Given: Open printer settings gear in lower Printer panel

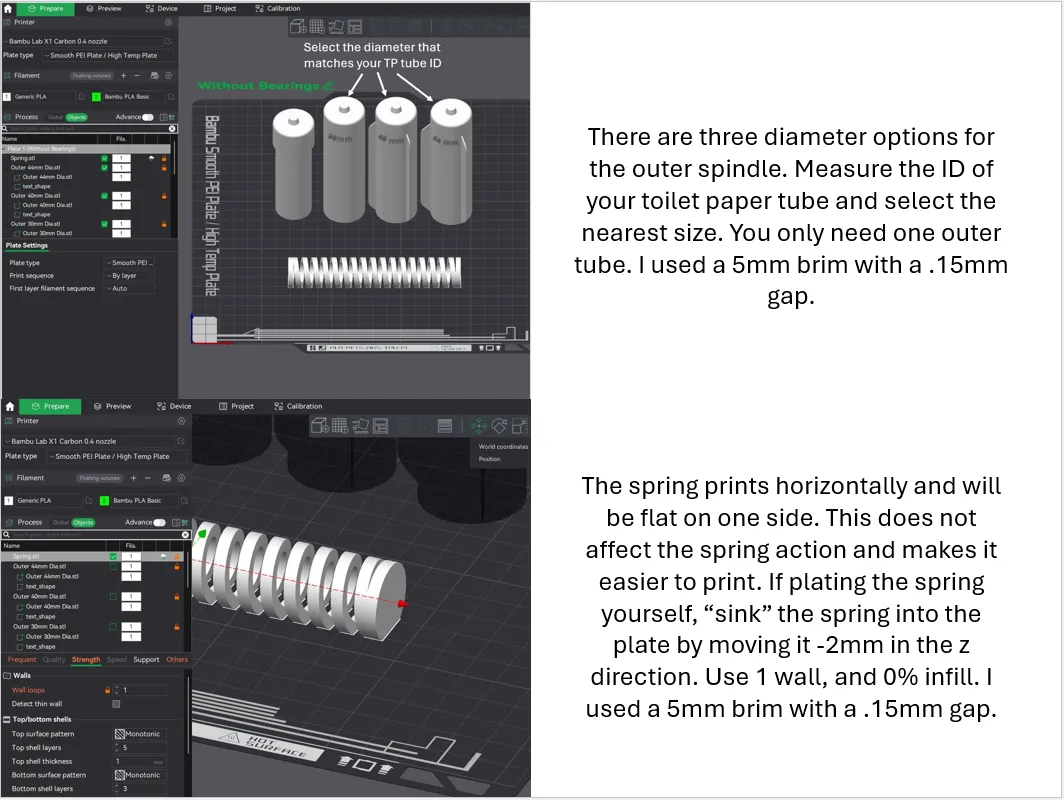Looking at the screenshot, I should coord(181,421).
